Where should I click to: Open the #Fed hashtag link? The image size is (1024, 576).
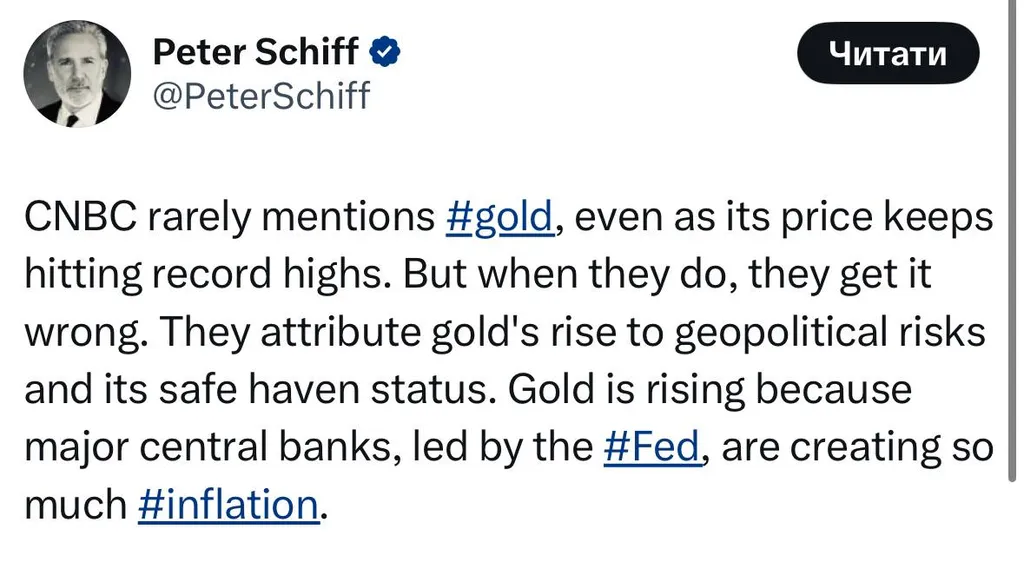(652, 447)
